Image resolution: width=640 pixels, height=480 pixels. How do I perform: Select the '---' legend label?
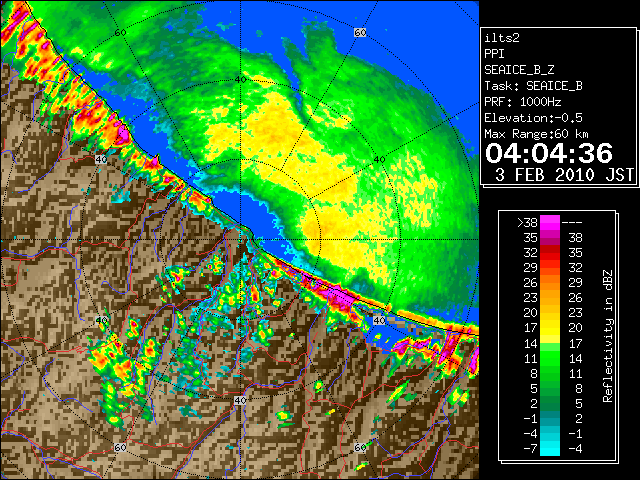pyautogui.click(x=572, y=223)
